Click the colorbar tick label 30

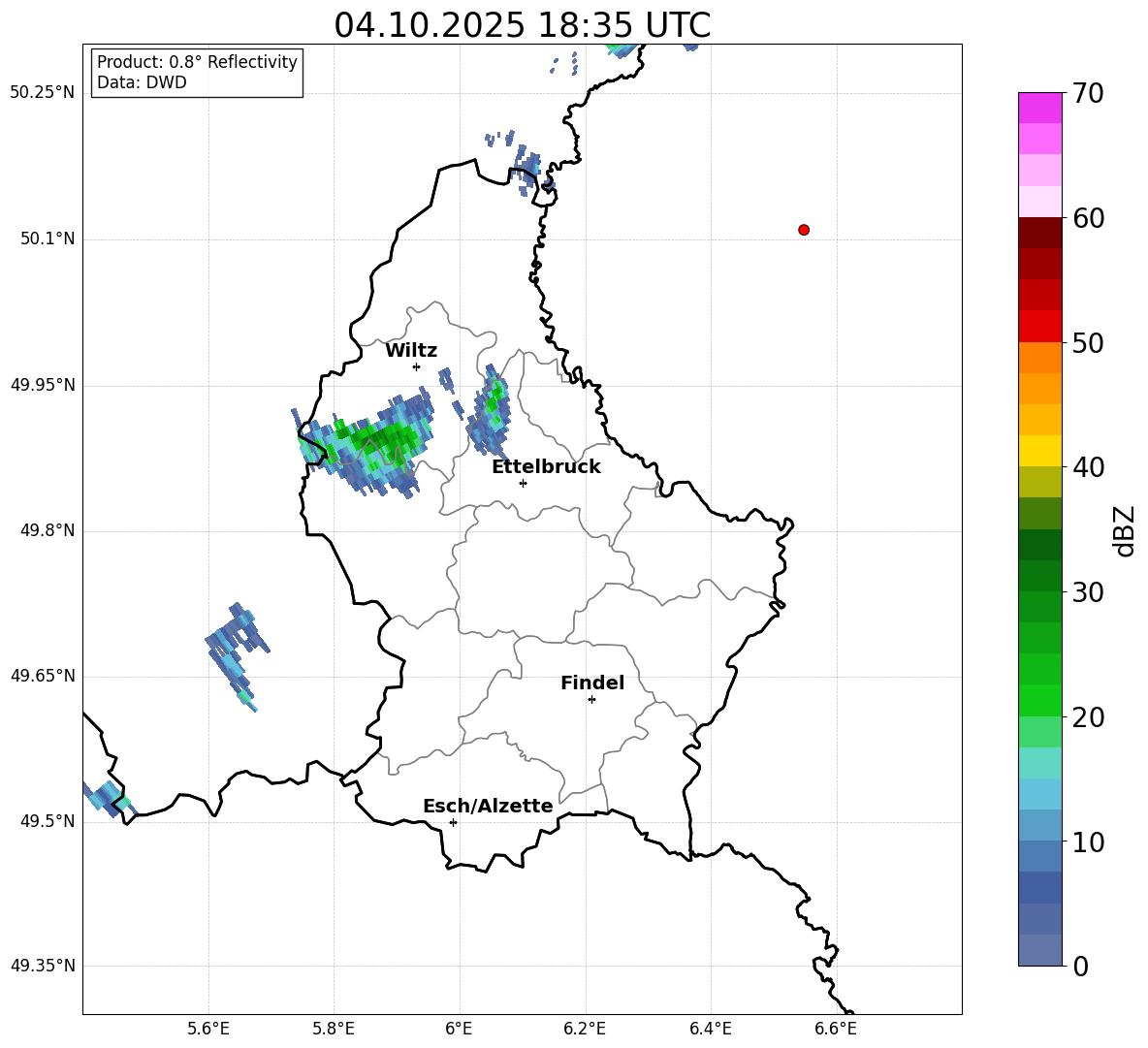pos(1088,592)
